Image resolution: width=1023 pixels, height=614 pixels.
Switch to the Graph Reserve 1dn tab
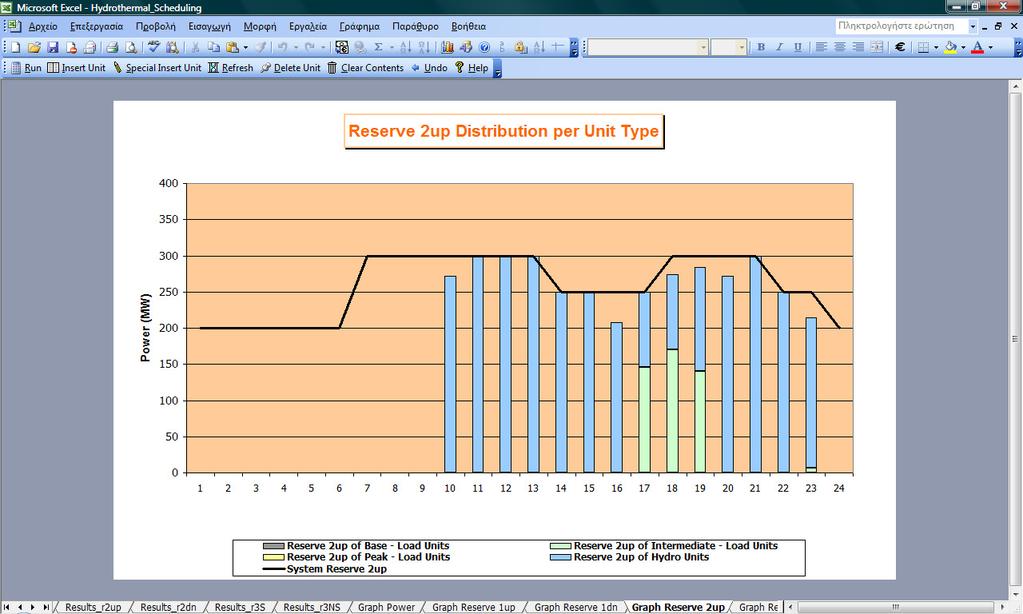click(x=575, y=607)
